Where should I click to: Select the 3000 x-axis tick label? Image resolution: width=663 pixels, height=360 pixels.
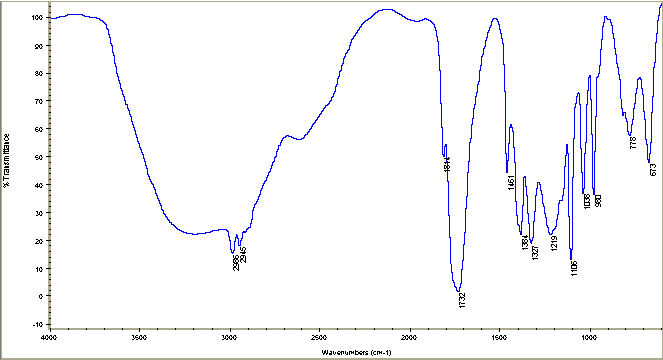pyautogui.click(x=230, y=338)
